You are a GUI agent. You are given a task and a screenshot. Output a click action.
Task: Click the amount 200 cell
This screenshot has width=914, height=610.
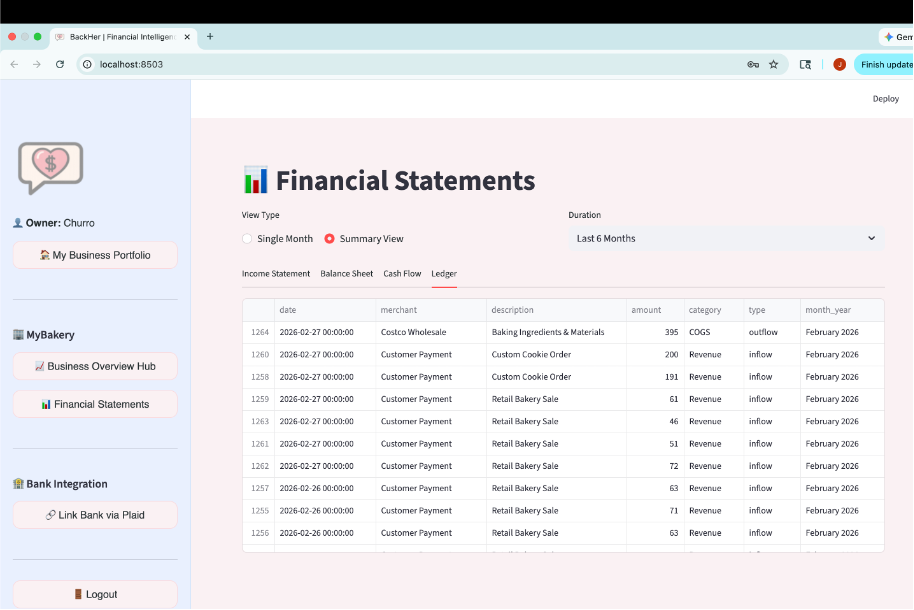coord(655,355)
